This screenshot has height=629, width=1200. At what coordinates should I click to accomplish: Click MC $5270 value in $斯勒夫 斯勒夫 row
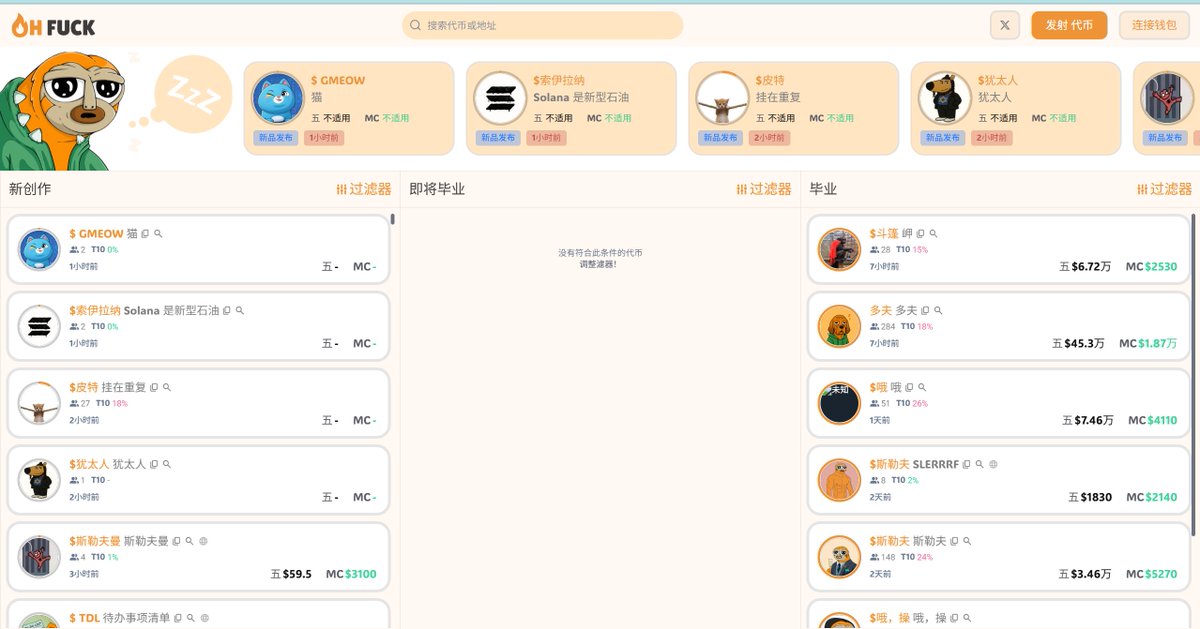click(1152, 574)
